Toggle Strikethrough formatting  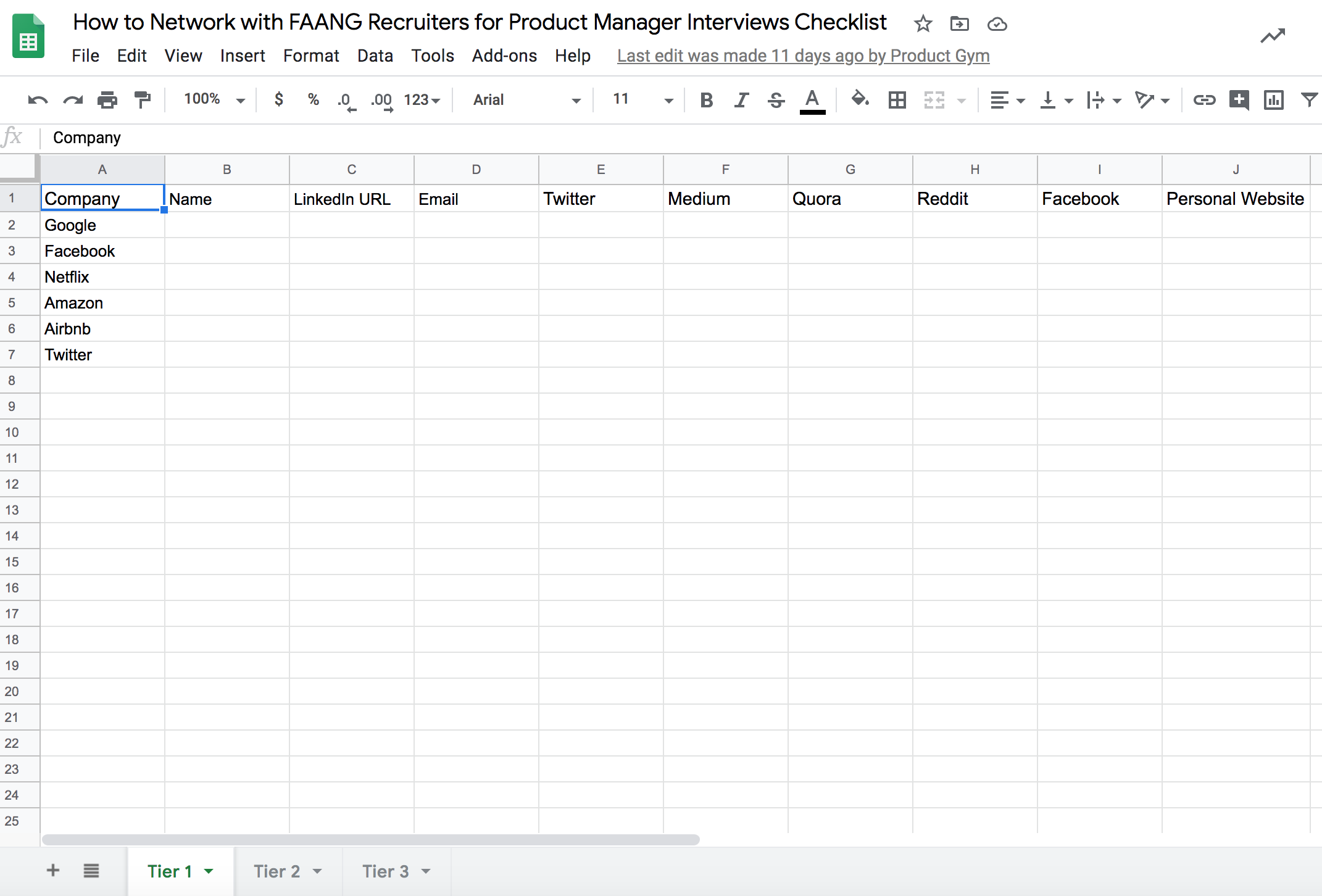pyautogui.click(x=776, y=100)
